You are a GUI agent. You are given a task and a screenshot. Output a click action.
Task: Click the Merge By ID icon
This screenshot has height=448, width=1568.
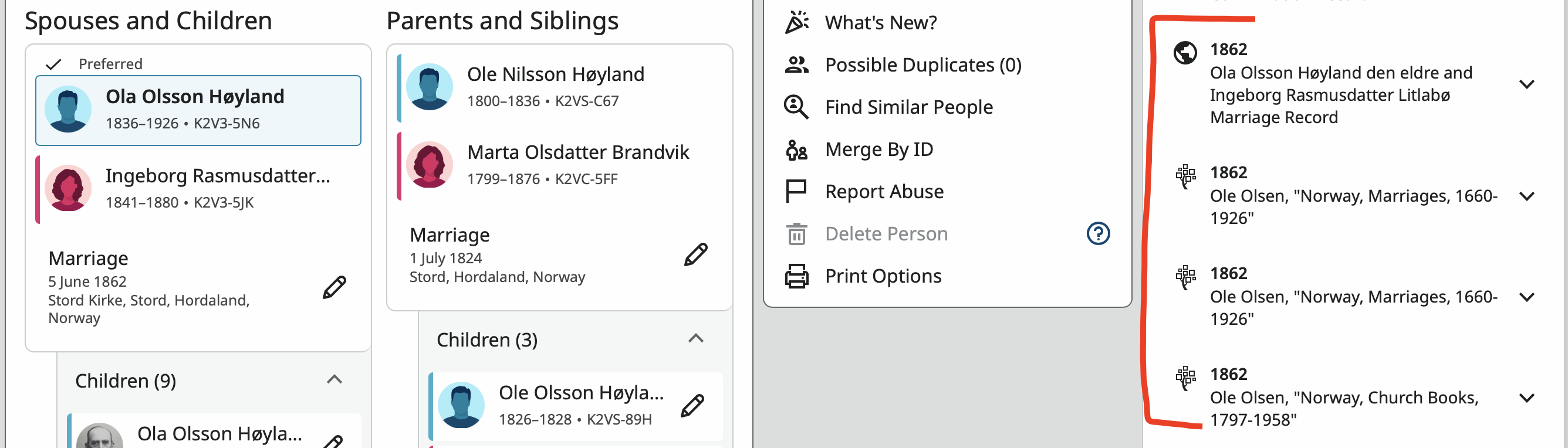796,150
